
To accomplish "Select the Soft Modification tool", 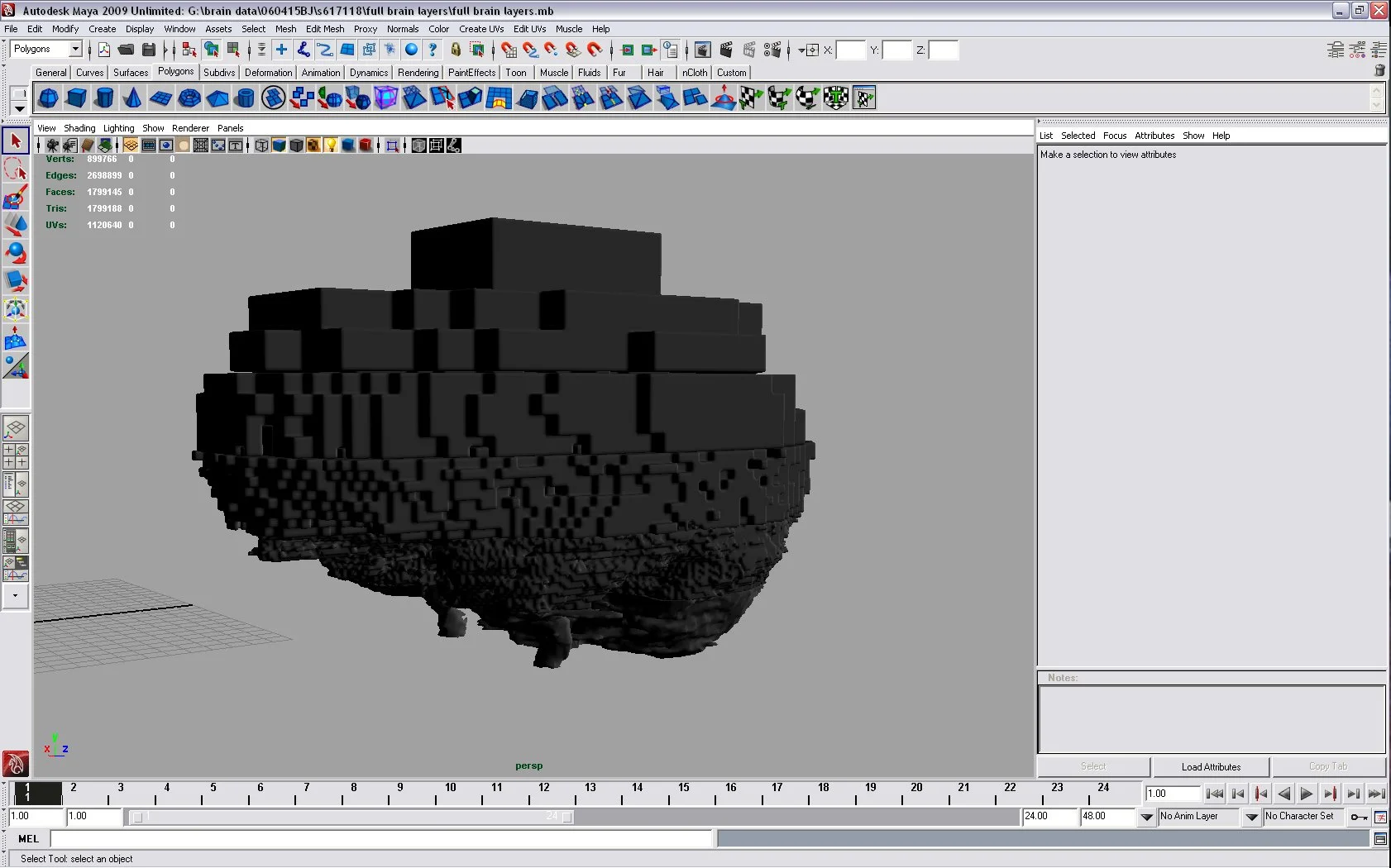I will pos(16,338).
